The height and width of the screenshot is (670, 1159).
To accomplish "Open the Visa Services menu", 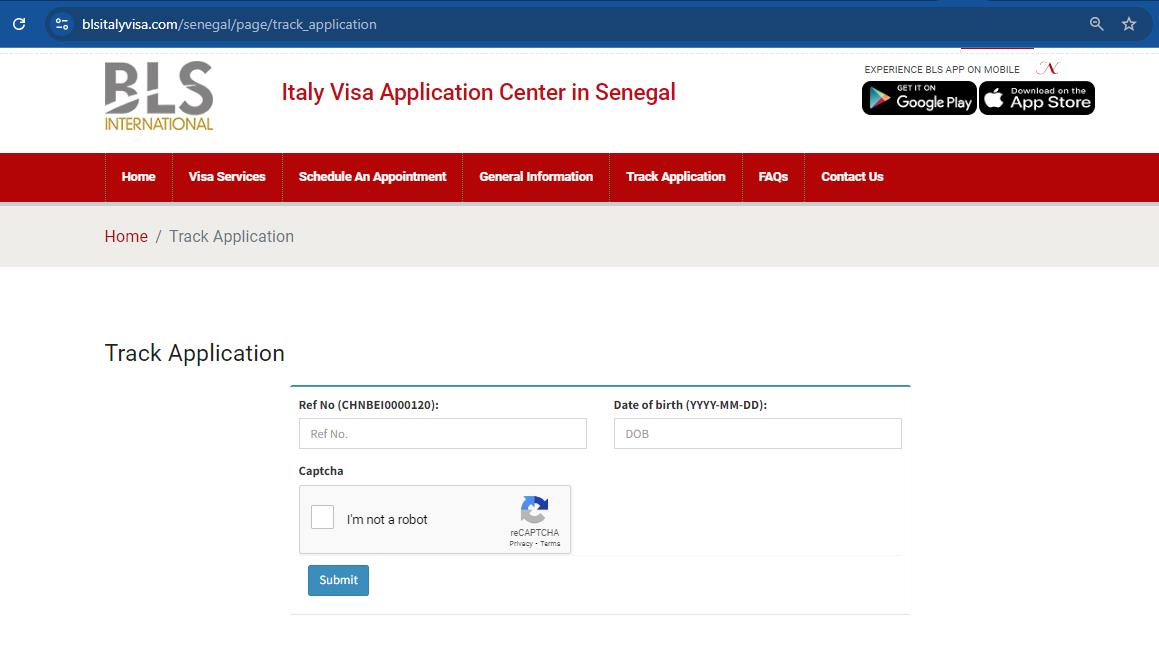I will [x=227, y=177].
